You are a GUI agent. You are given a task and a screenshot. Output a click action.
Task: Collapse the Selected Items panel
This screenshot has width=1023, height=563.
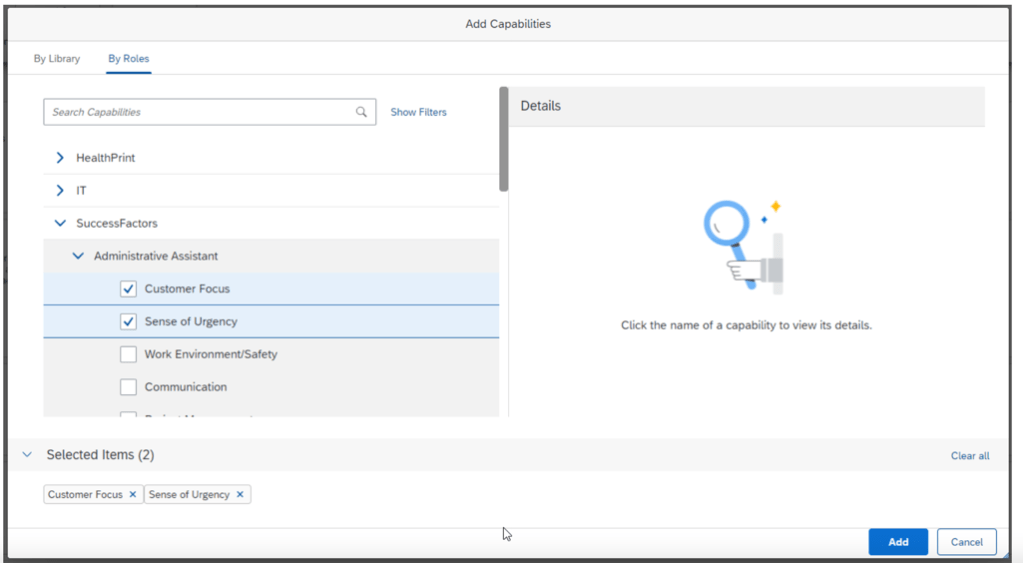[x=27, y=455]
